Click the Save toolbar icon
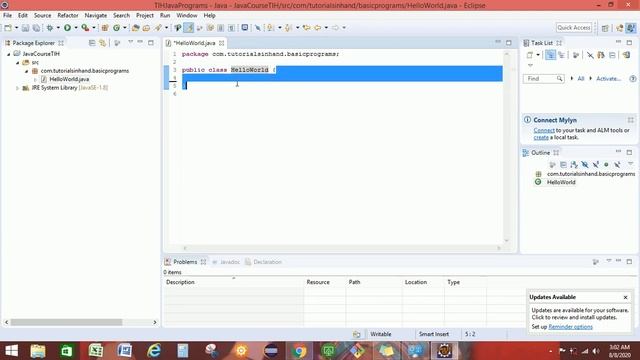Viewport: 640px width, 360px height. [x=25, y=28]
